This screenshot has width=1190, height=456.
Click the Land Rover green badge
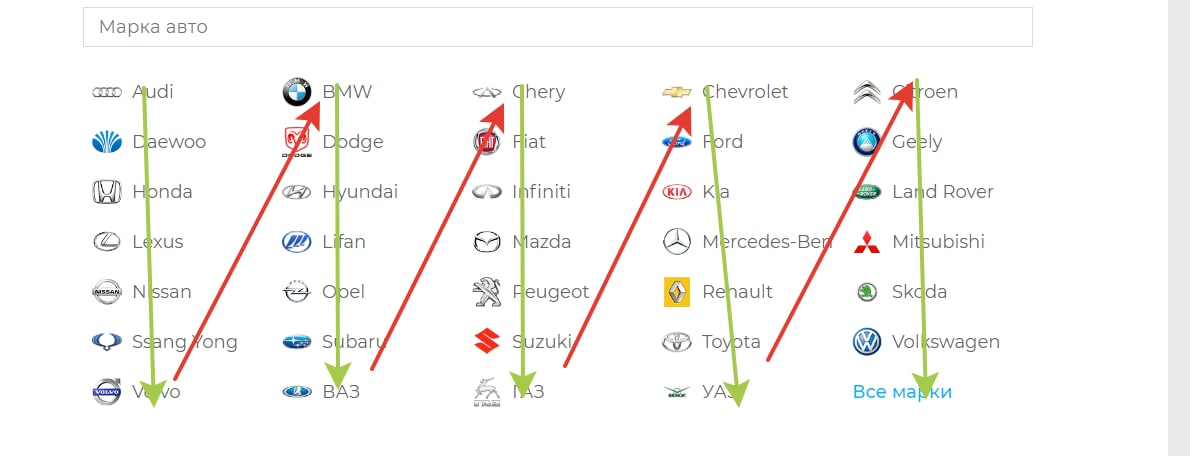pyautogui.click(x=866, y=192)
